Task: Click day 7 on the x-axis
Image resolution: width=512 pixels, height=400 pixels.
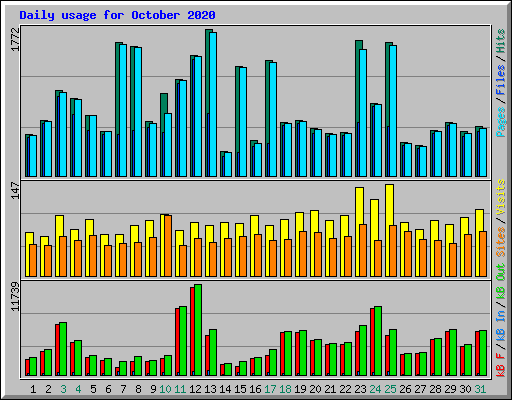Action: 123,389
